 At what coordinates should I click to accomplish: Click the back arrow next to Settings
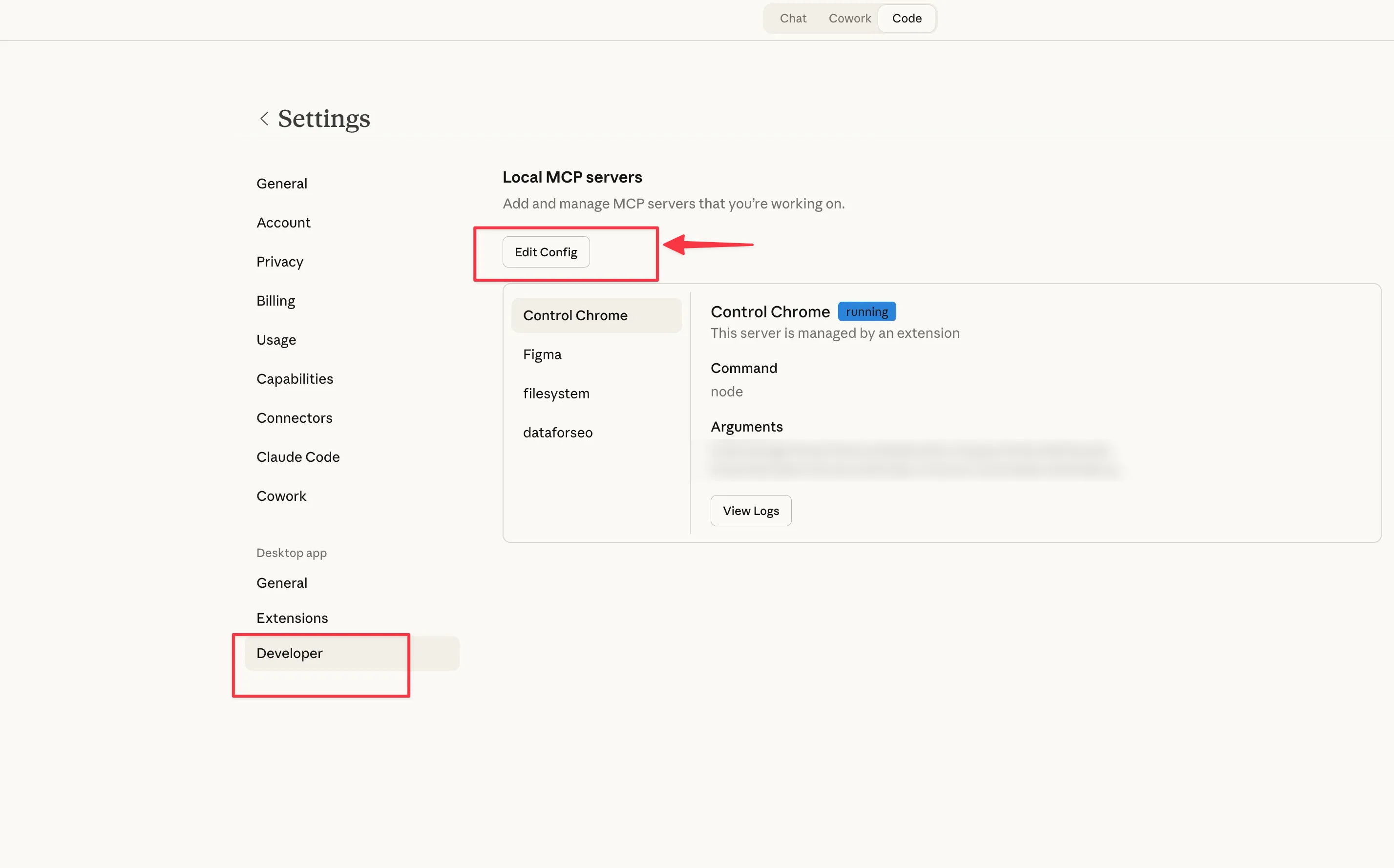coord(264,119)
